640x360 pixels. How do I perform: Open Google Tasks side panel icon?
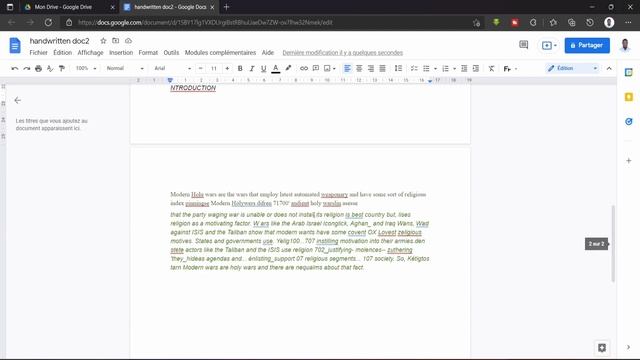click(x=629, y=122)
